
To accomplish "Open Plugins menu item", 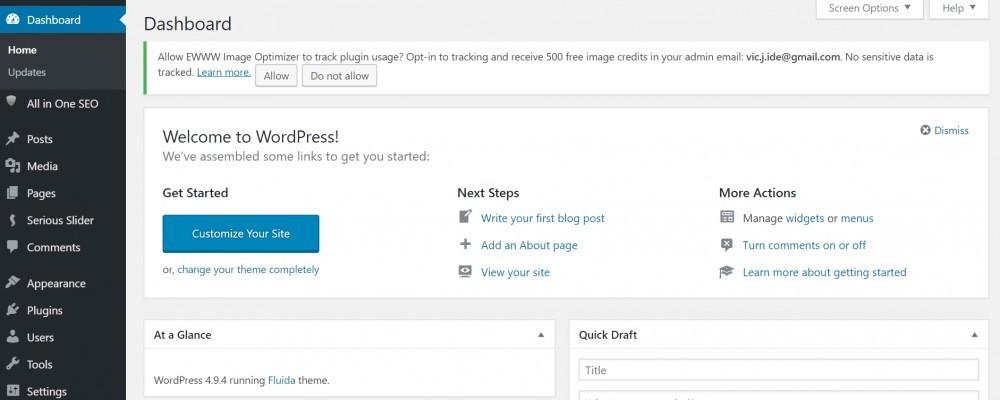I will 62,310.
